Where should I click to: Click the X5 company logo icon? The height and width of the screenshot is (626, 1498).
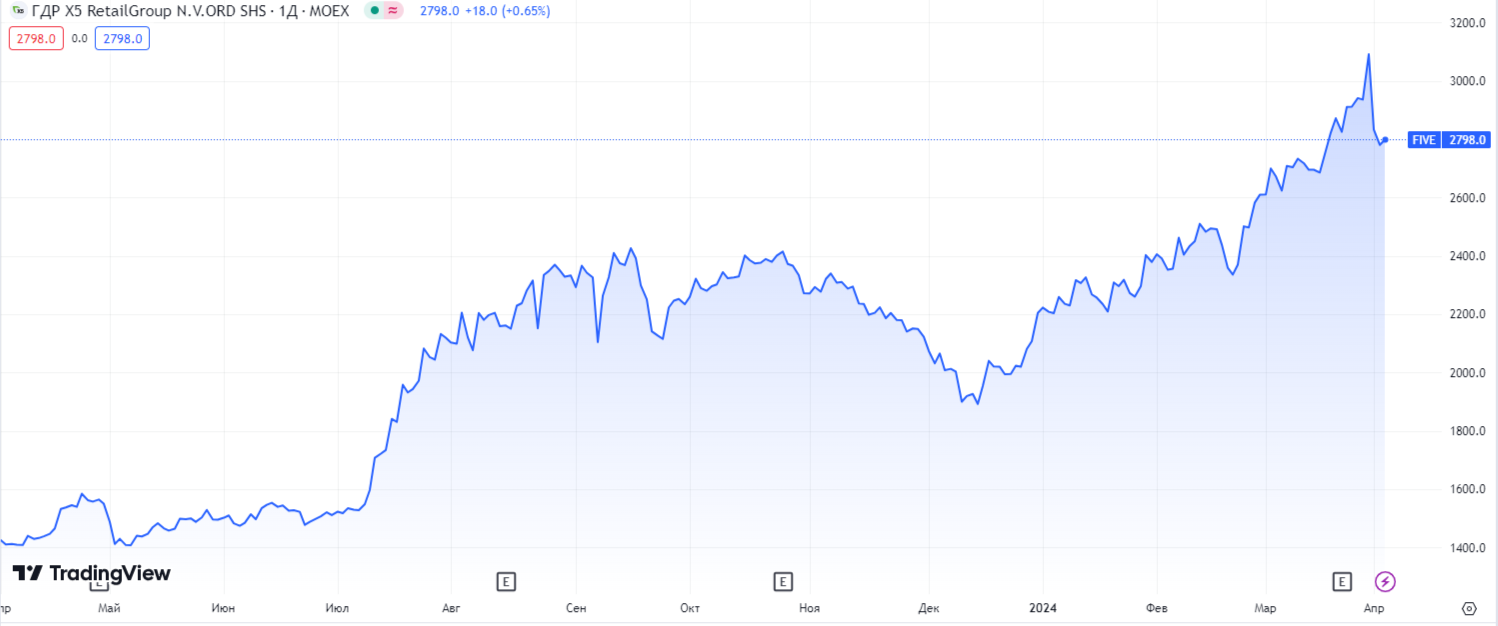pos(18,11)
